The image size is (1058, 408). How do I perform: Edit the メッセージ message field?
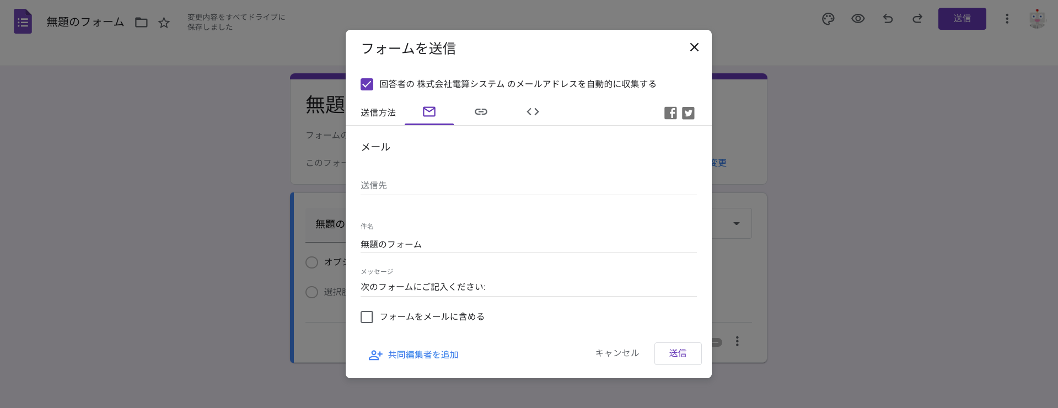pyautogui.click(x=528, y=287)
